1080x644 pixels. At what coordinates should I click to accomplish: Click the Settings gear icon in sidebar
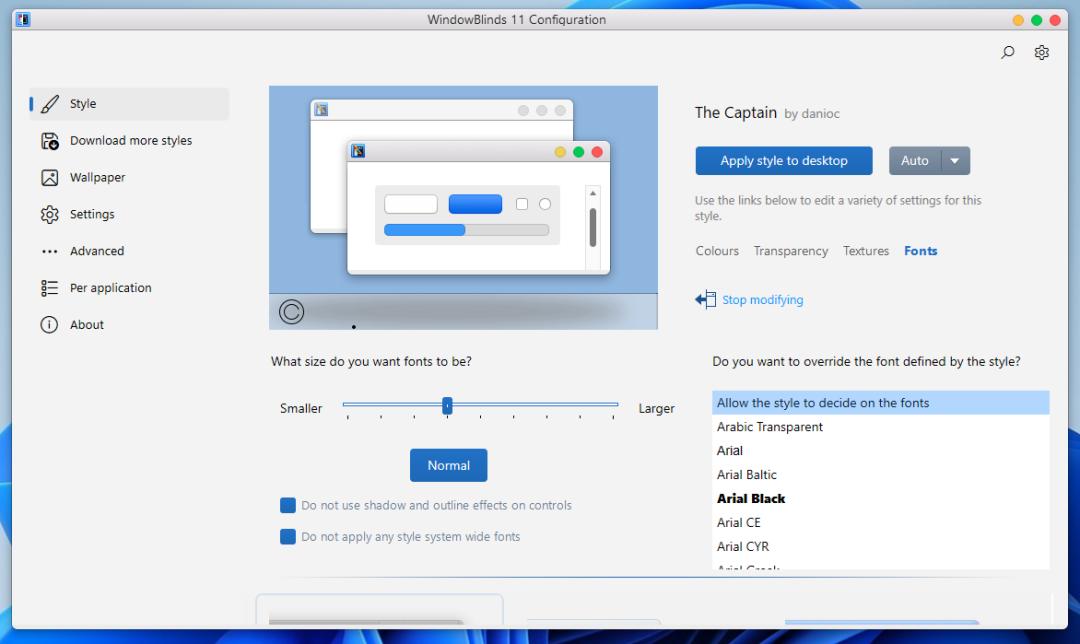[50, 215]
